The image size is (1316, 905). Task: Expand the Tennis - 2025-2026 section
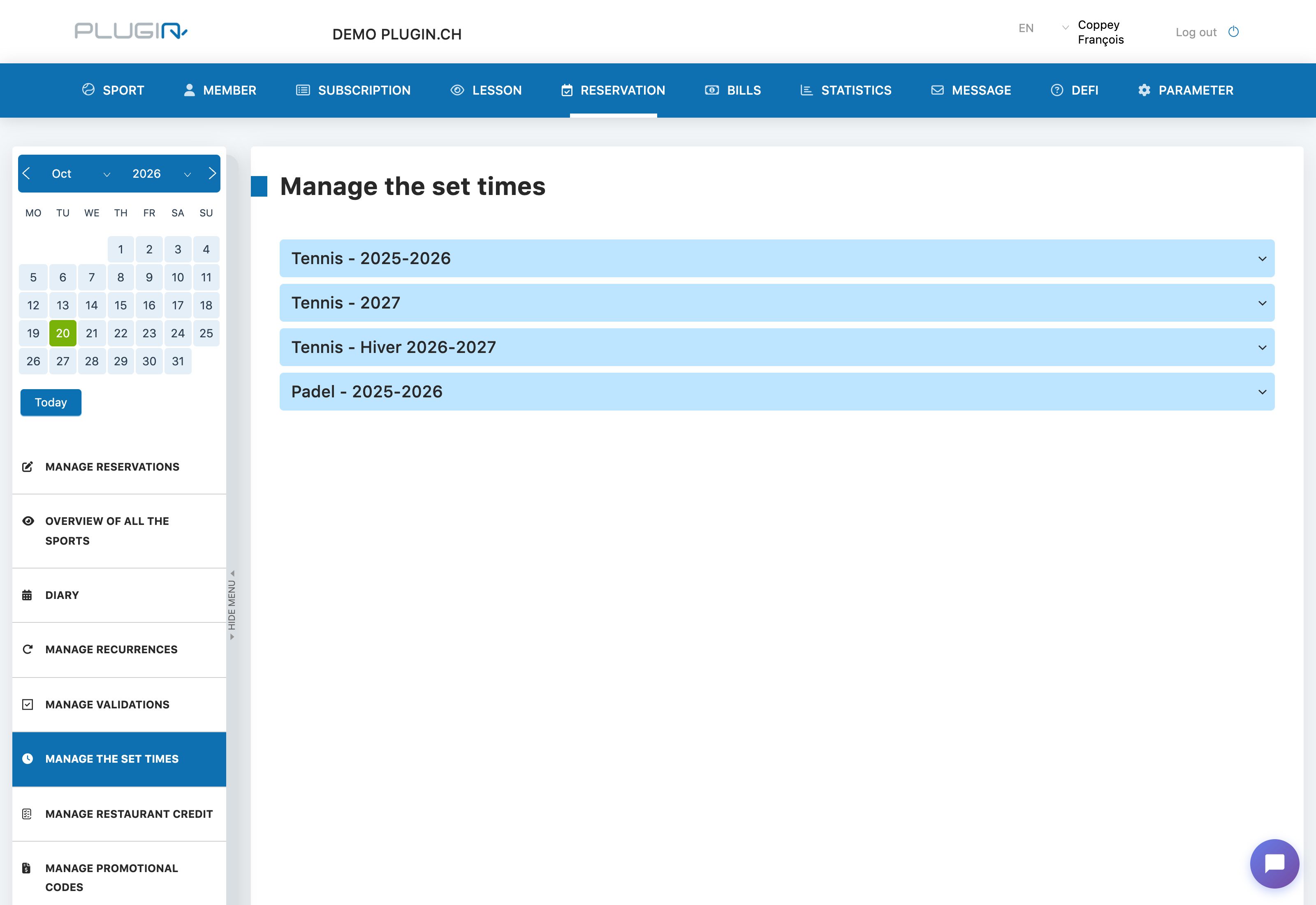coord(776,258)
